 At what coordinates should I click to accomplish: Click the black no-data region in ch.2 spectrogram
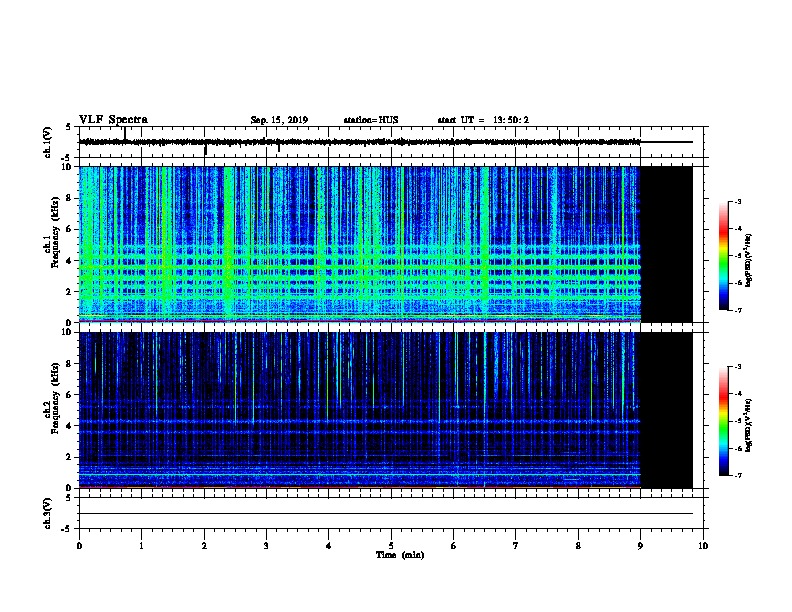(x=666, y=410)
